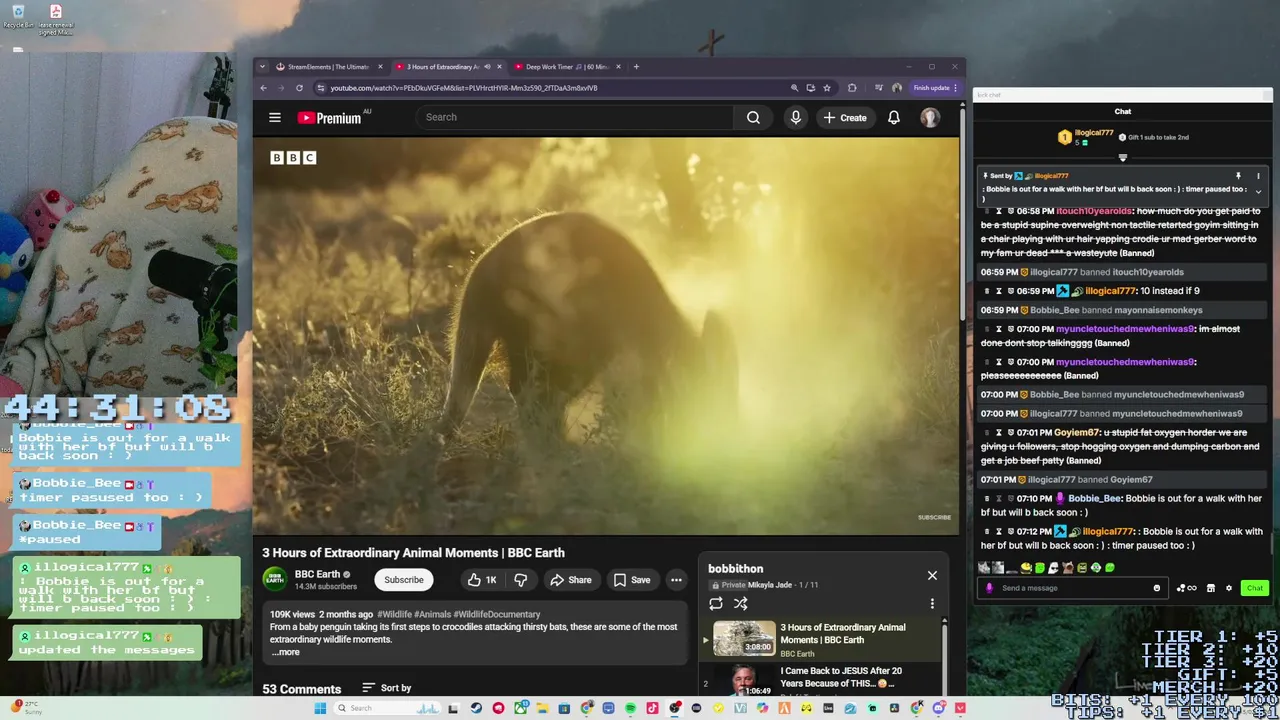This screenshot has width=1280, height=720.
Task: Open the emoji picker in chat input
Action: 1157,588
